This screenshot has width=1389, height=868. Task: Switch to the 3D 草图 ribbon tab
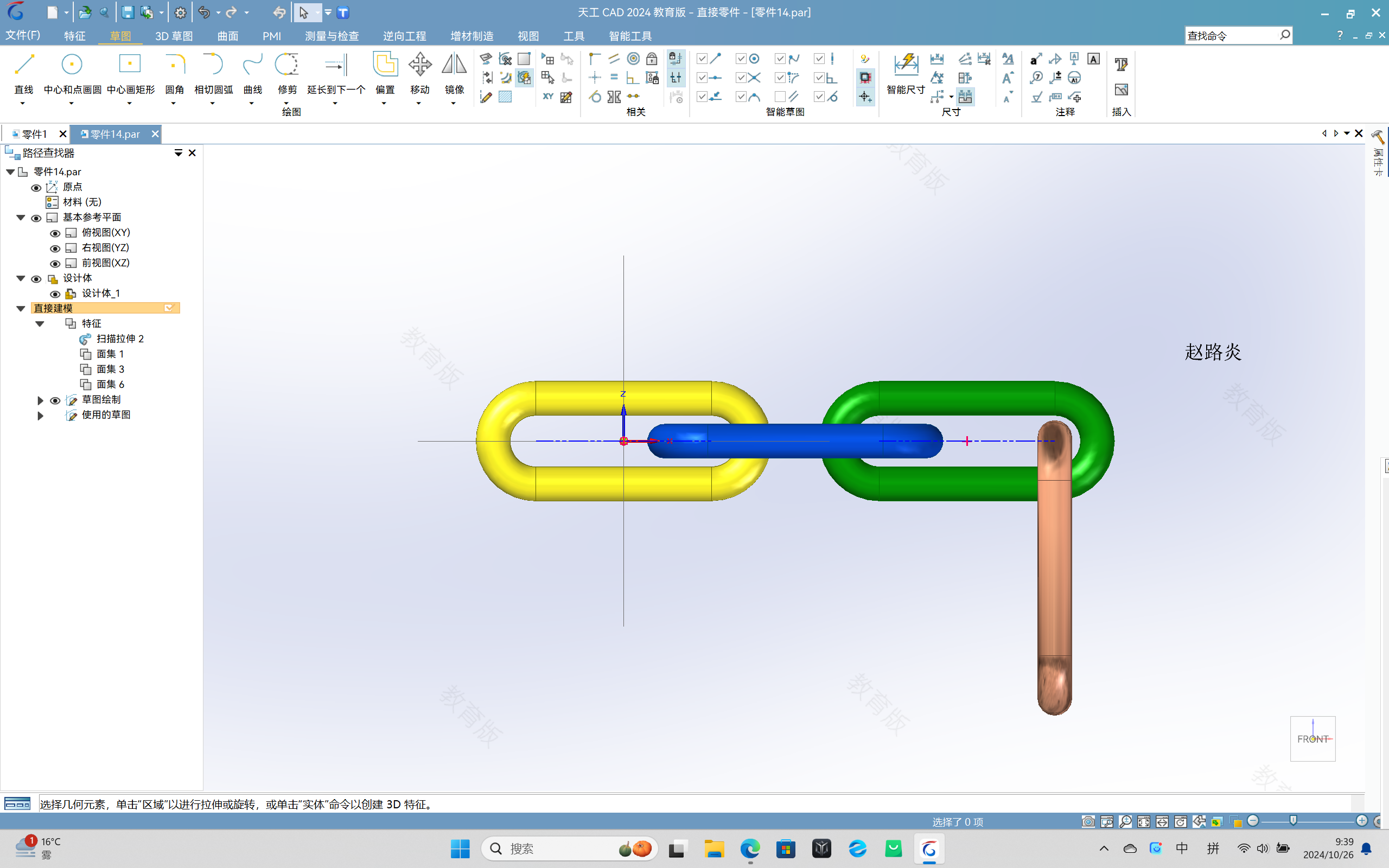pos(173,36)
